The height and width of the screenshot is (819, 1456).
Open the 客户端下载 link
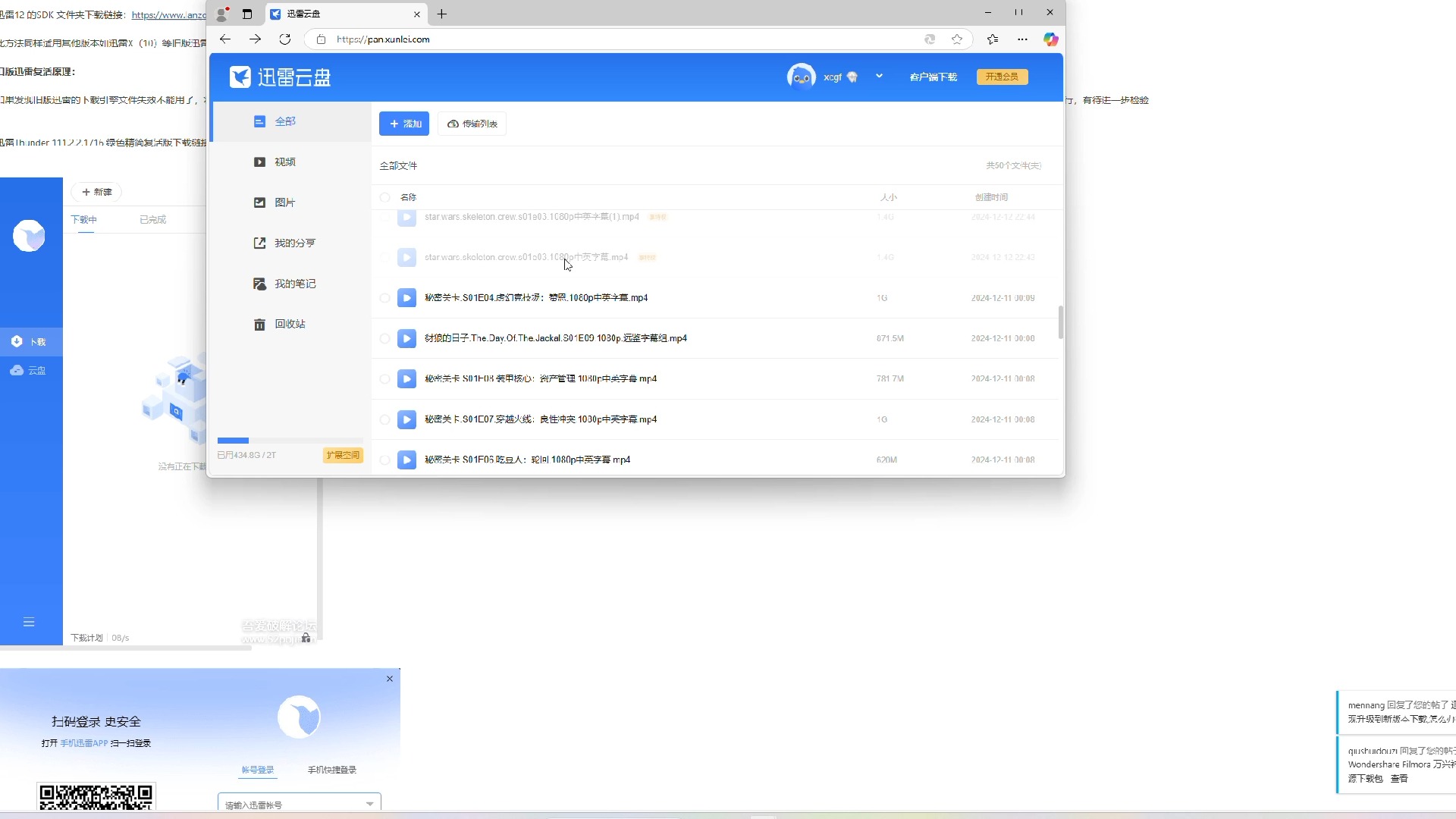(934, 77)
